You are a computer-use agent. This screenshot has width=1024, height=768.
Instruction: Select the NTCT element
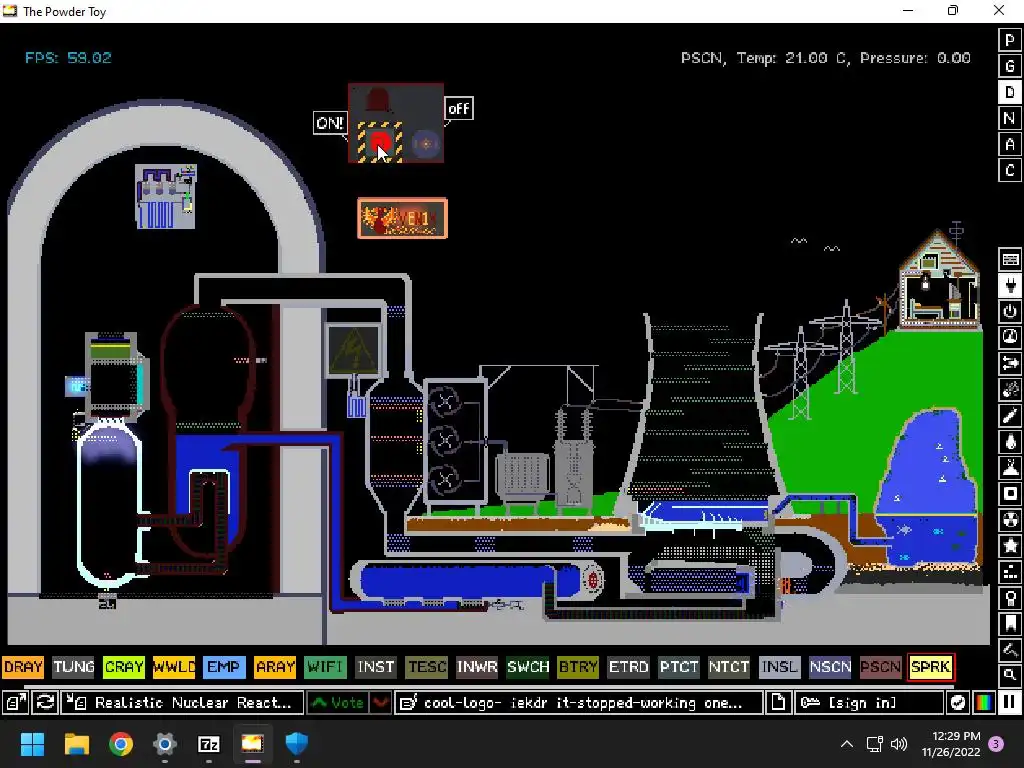tap(729, 667)
